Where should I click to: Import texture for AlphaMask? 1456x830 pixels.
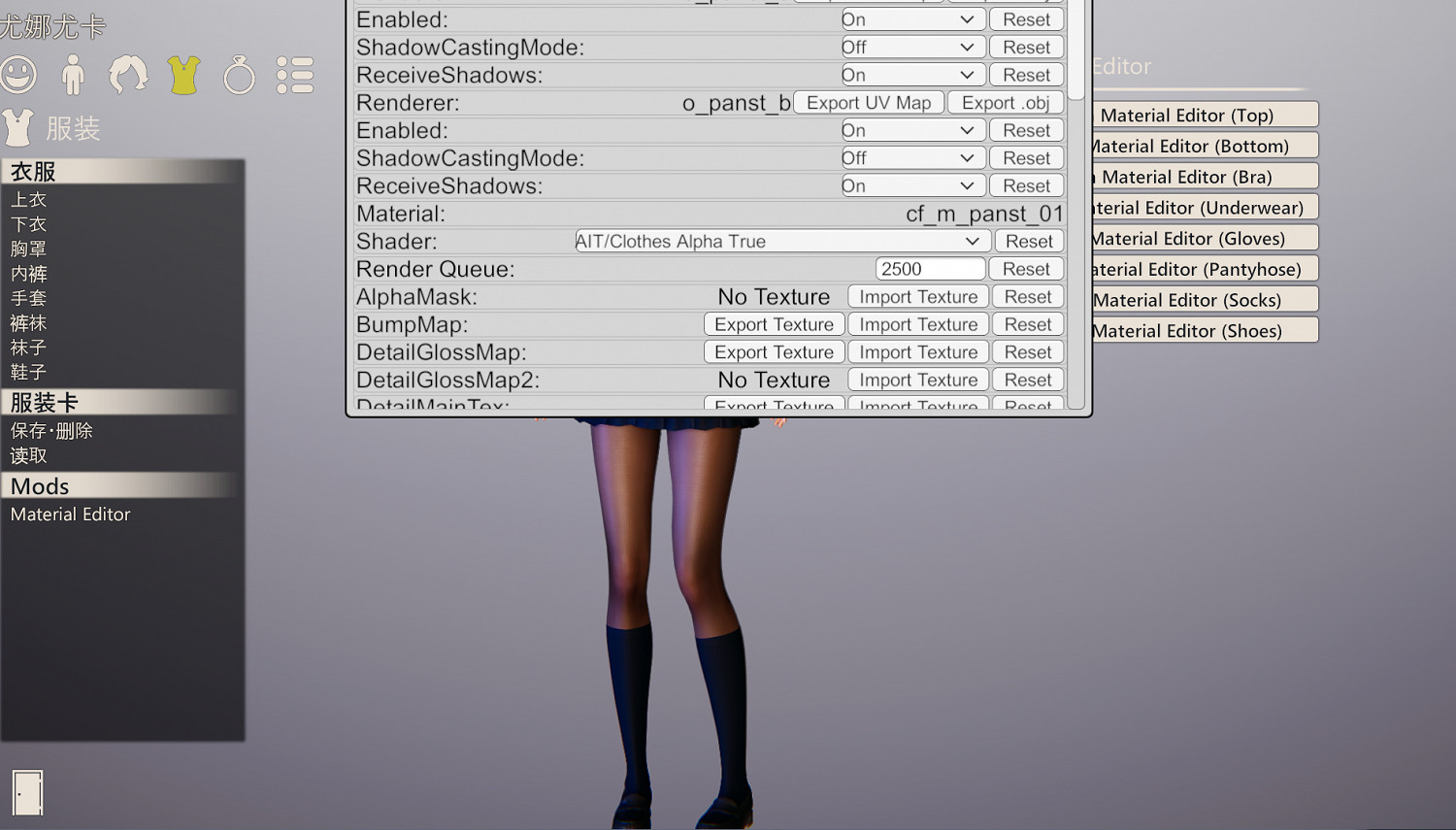pos(917,297)
